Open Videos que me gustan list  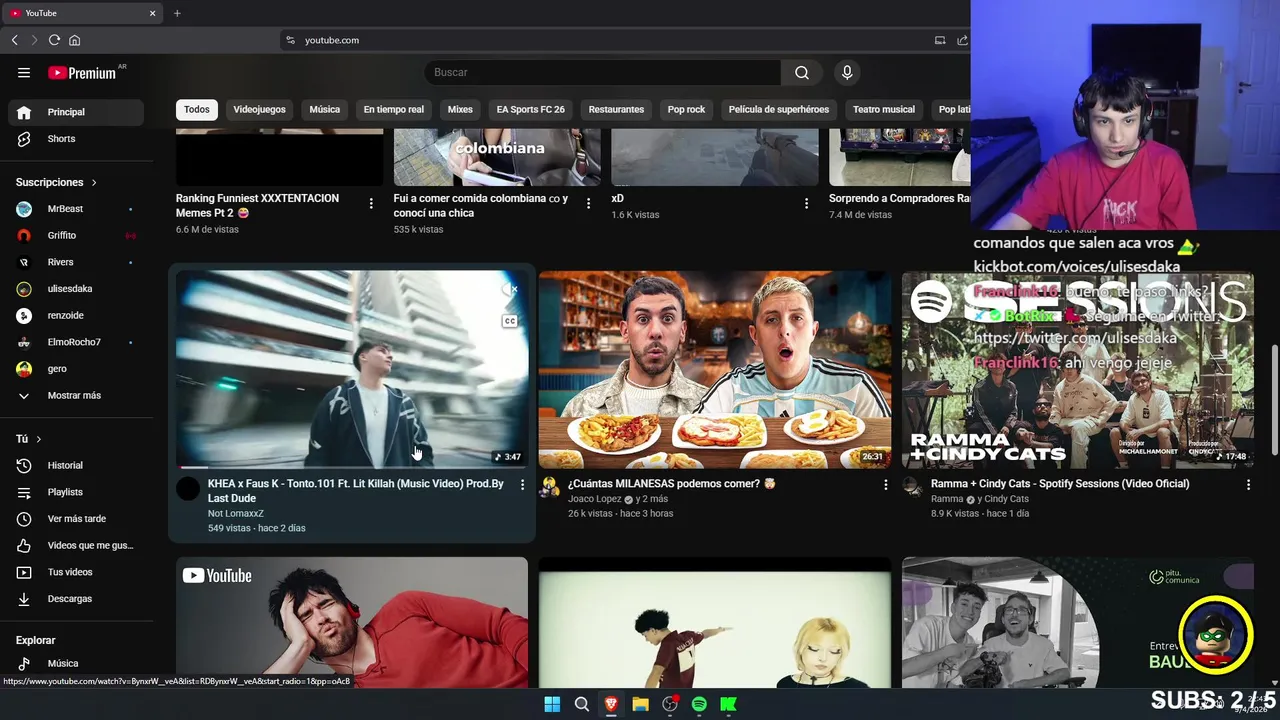76,545
